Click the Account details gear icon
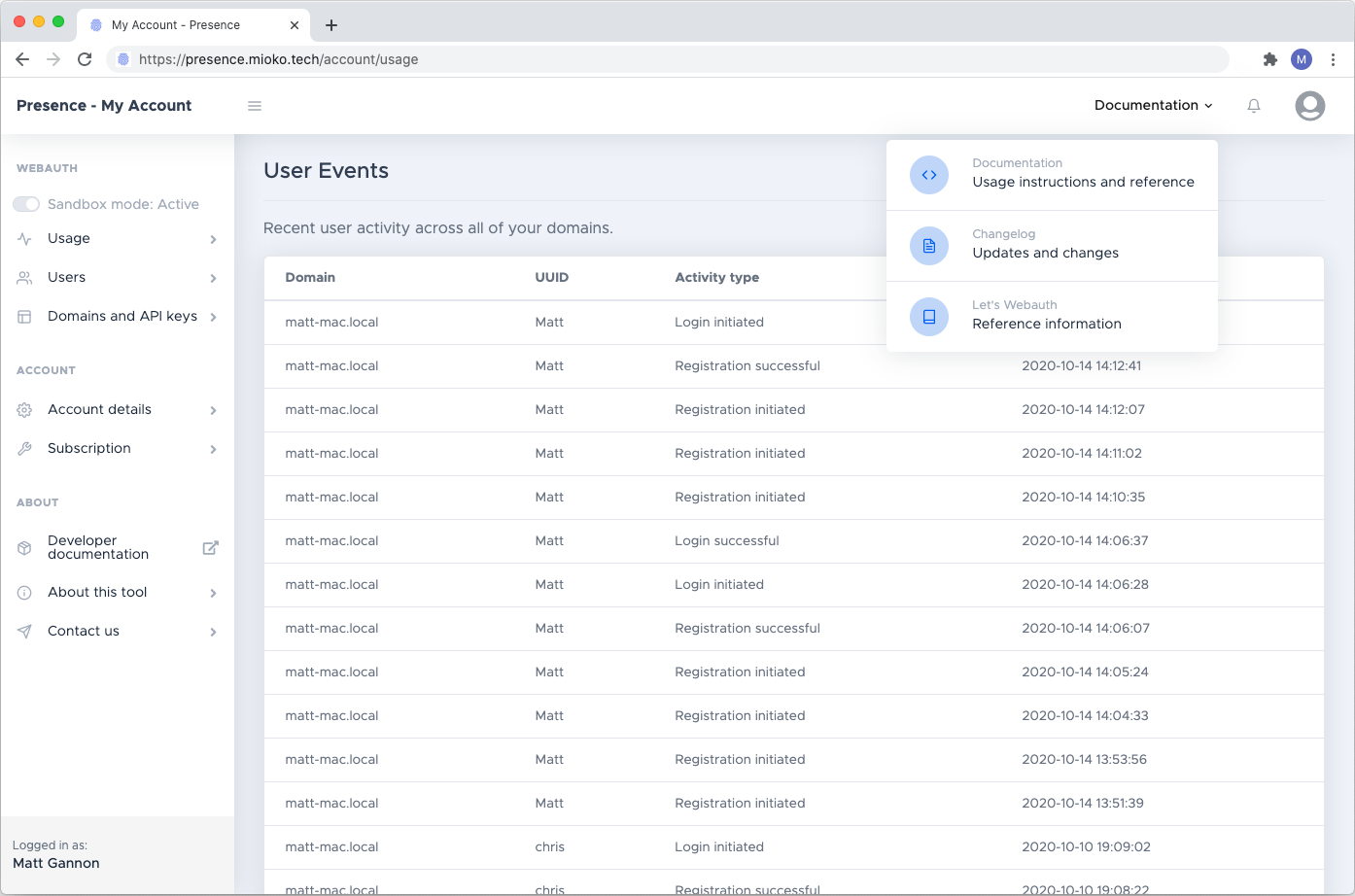 tap(24, 410)
